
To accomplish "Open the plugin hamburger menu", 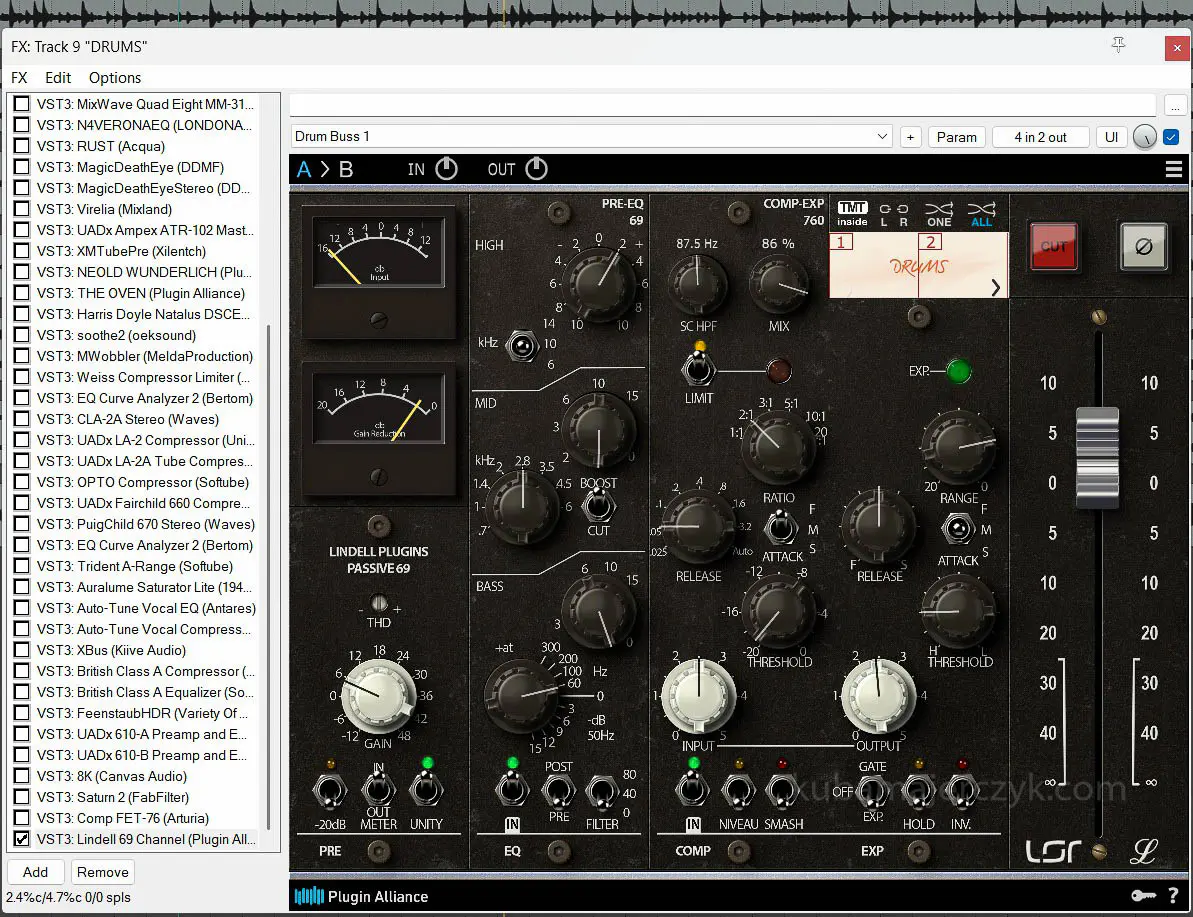I will [x=1173, y=170].
